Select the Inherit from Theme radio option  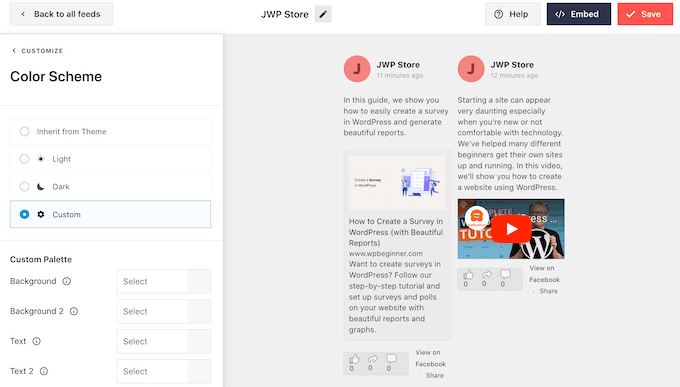point(110,131)
